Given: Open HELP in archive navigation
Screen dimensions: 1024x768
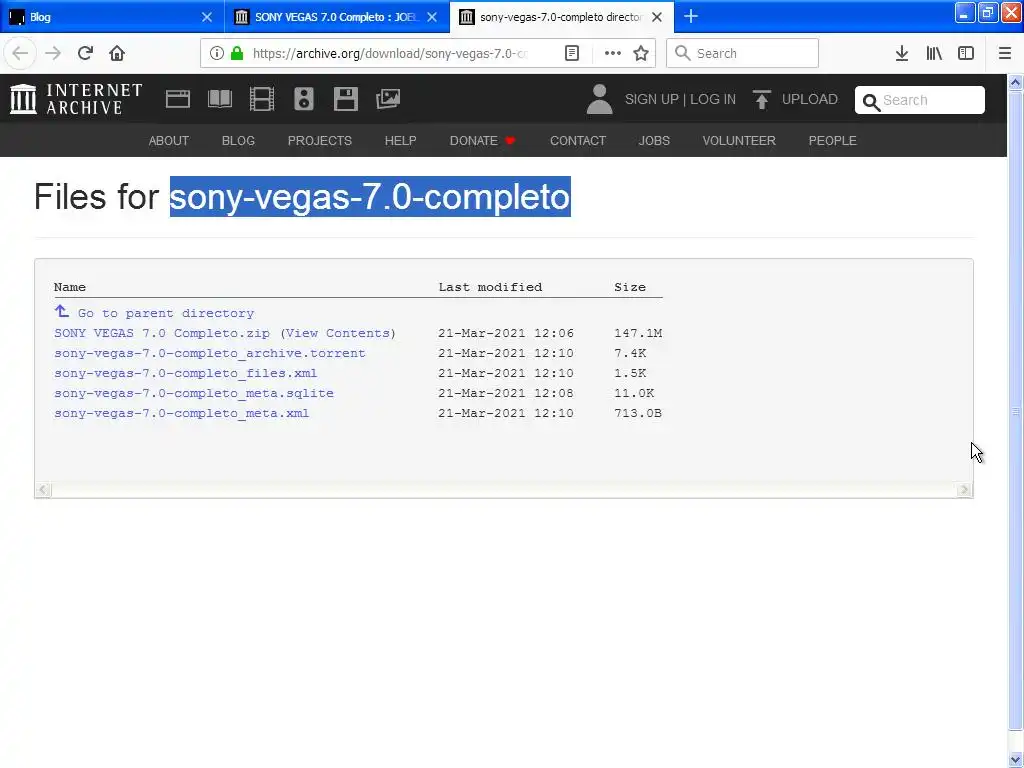Looking at the screenshot, I should tap(400, 140).
